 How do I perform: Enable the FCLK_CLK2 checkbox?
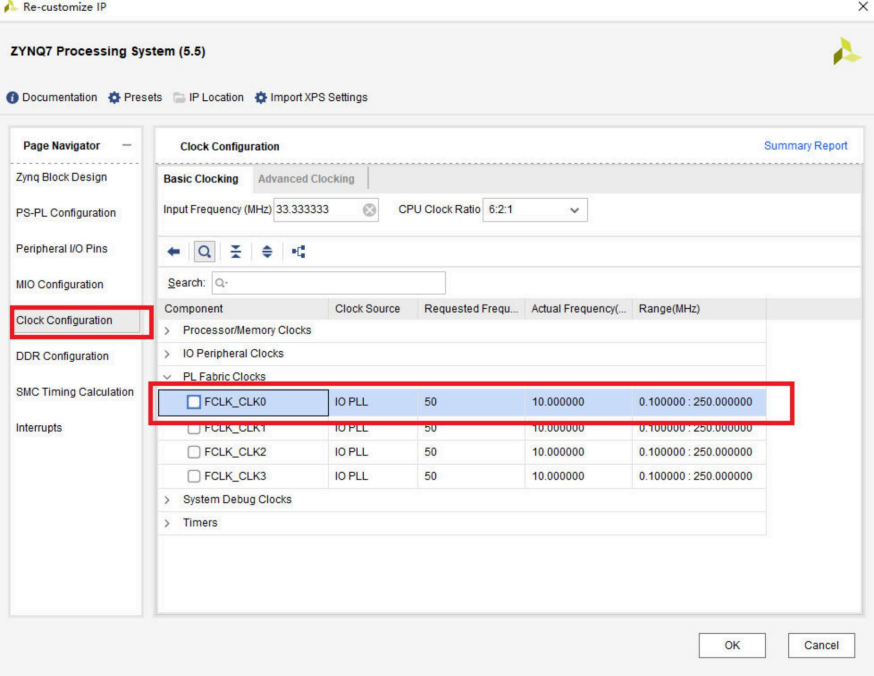click(195, 452)
